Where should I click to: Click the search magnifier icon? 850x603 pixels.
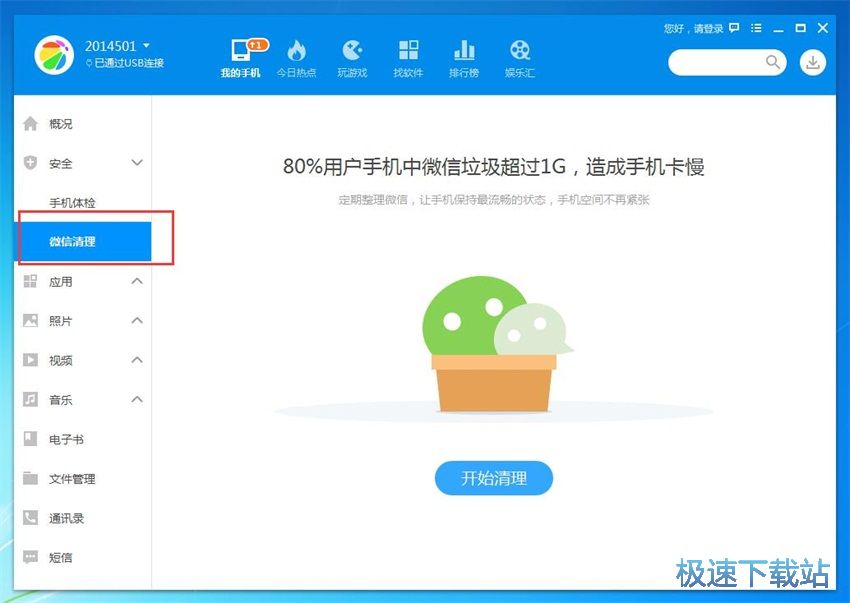pos(773,62)
